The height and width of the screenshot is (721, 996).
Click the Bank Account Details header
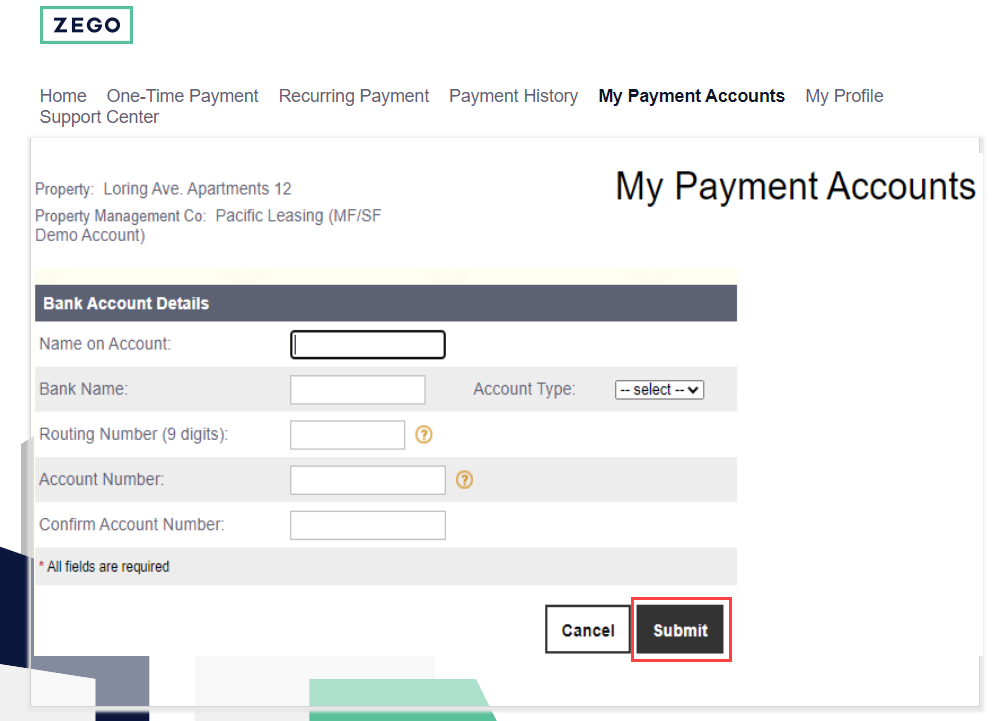coord(126,303)
